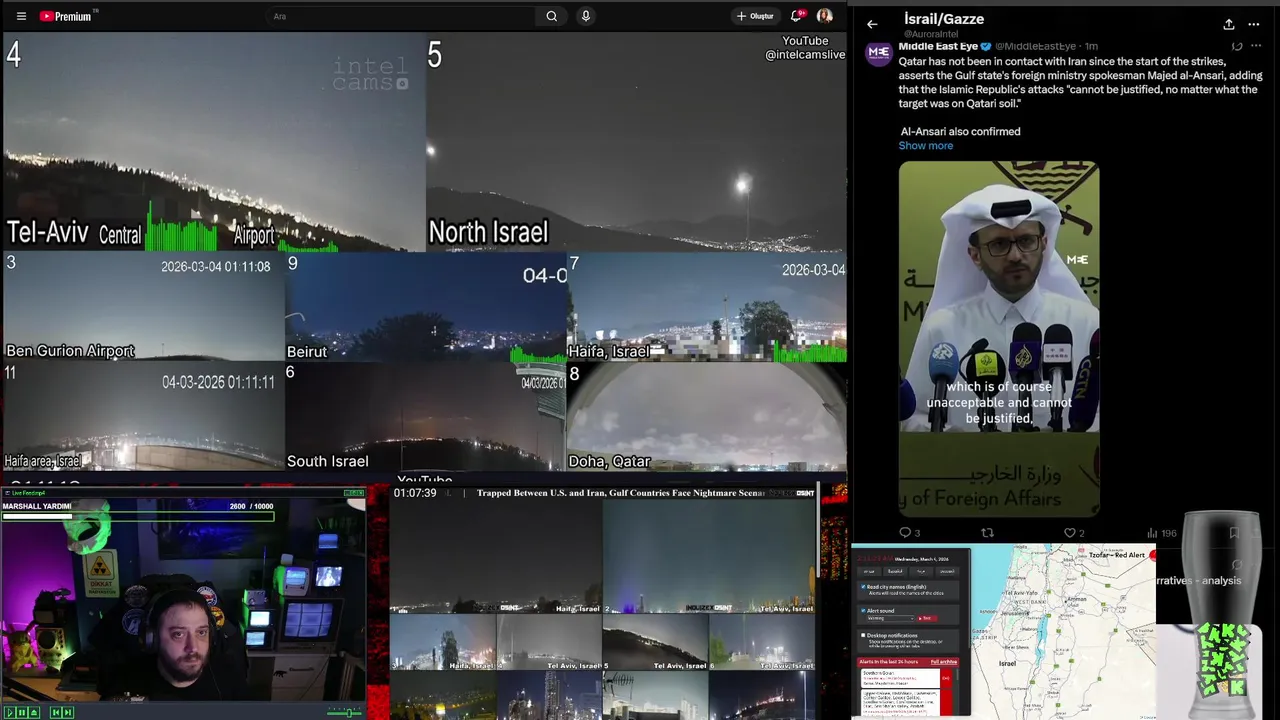Open the tweet's three-dot more menu

1257,46
